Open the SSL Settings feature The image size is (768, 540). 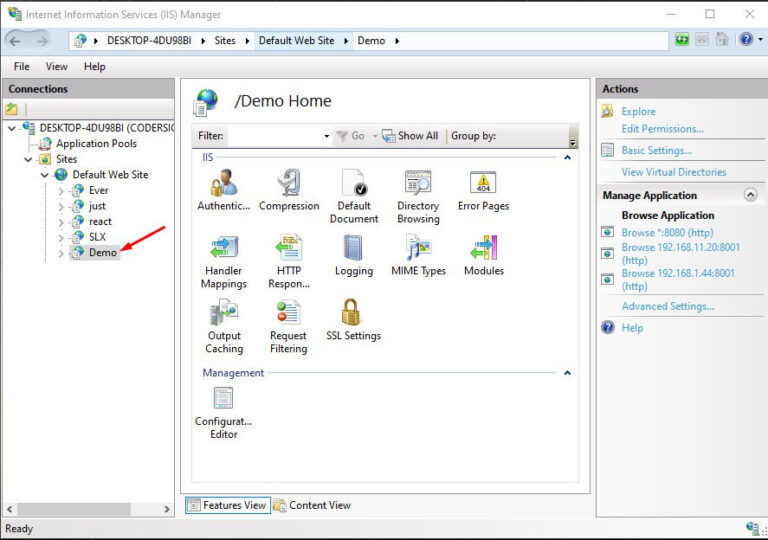pyautogui.click(x=354, y=319)
